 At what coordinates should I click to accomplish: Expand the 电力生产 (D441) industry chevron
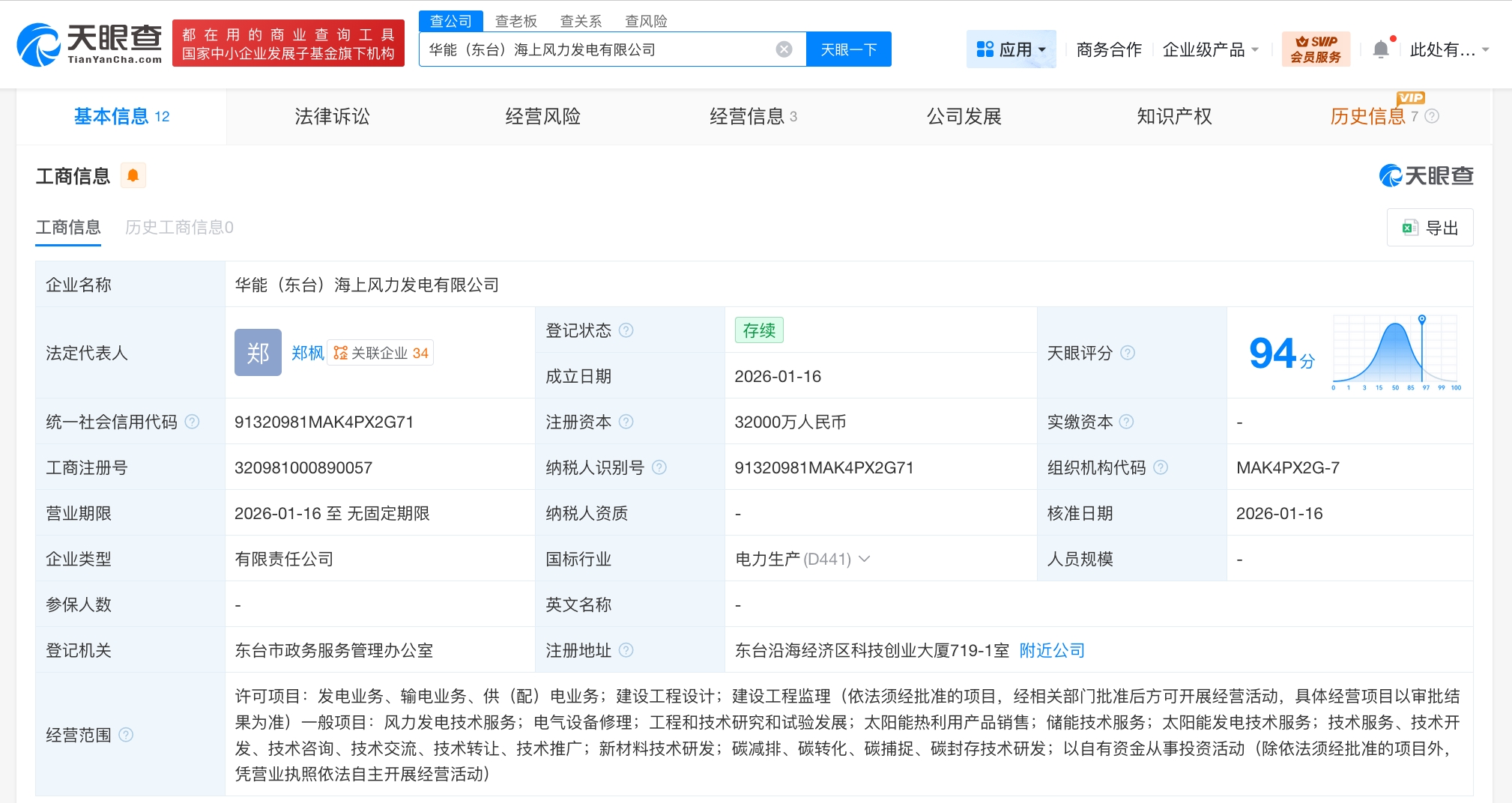865,559
